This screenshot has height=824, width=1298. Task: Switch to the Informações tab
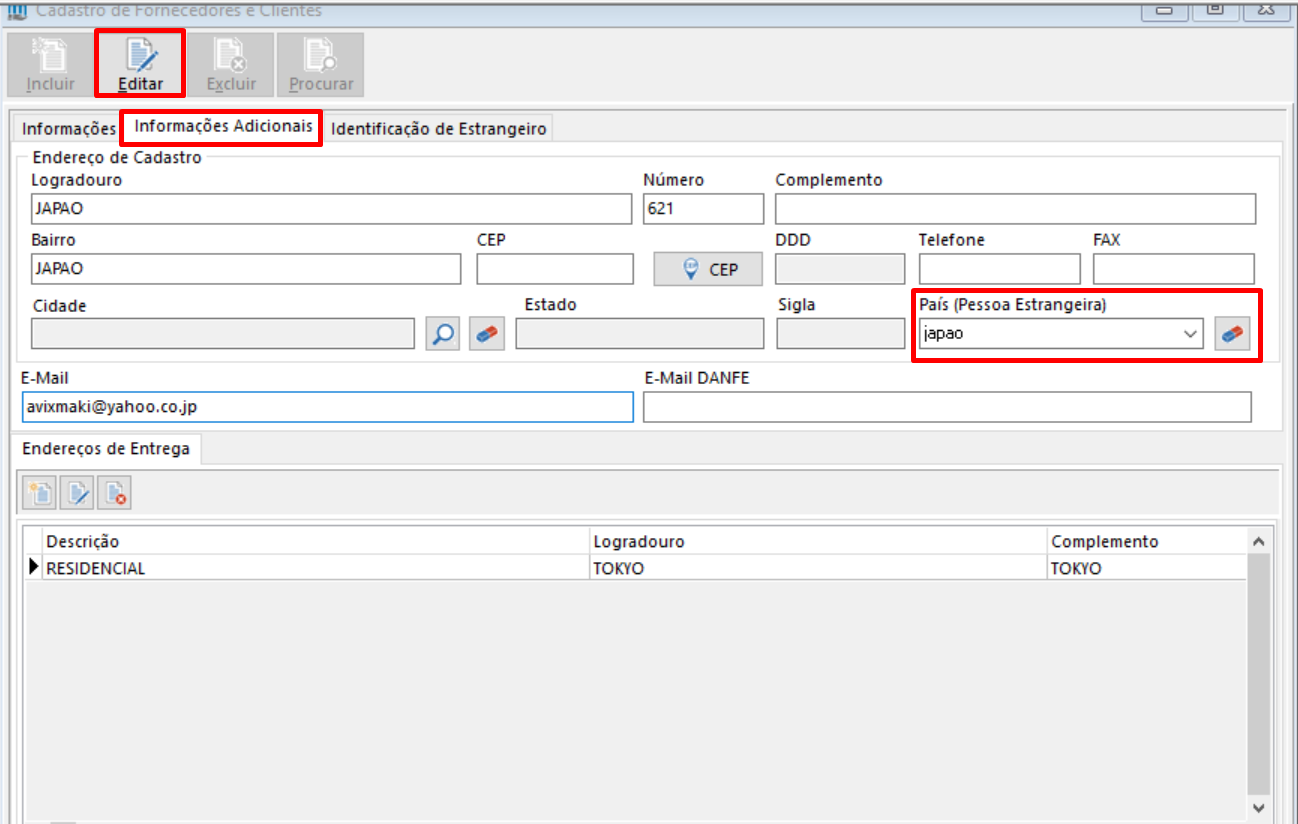tap(69, 129)
